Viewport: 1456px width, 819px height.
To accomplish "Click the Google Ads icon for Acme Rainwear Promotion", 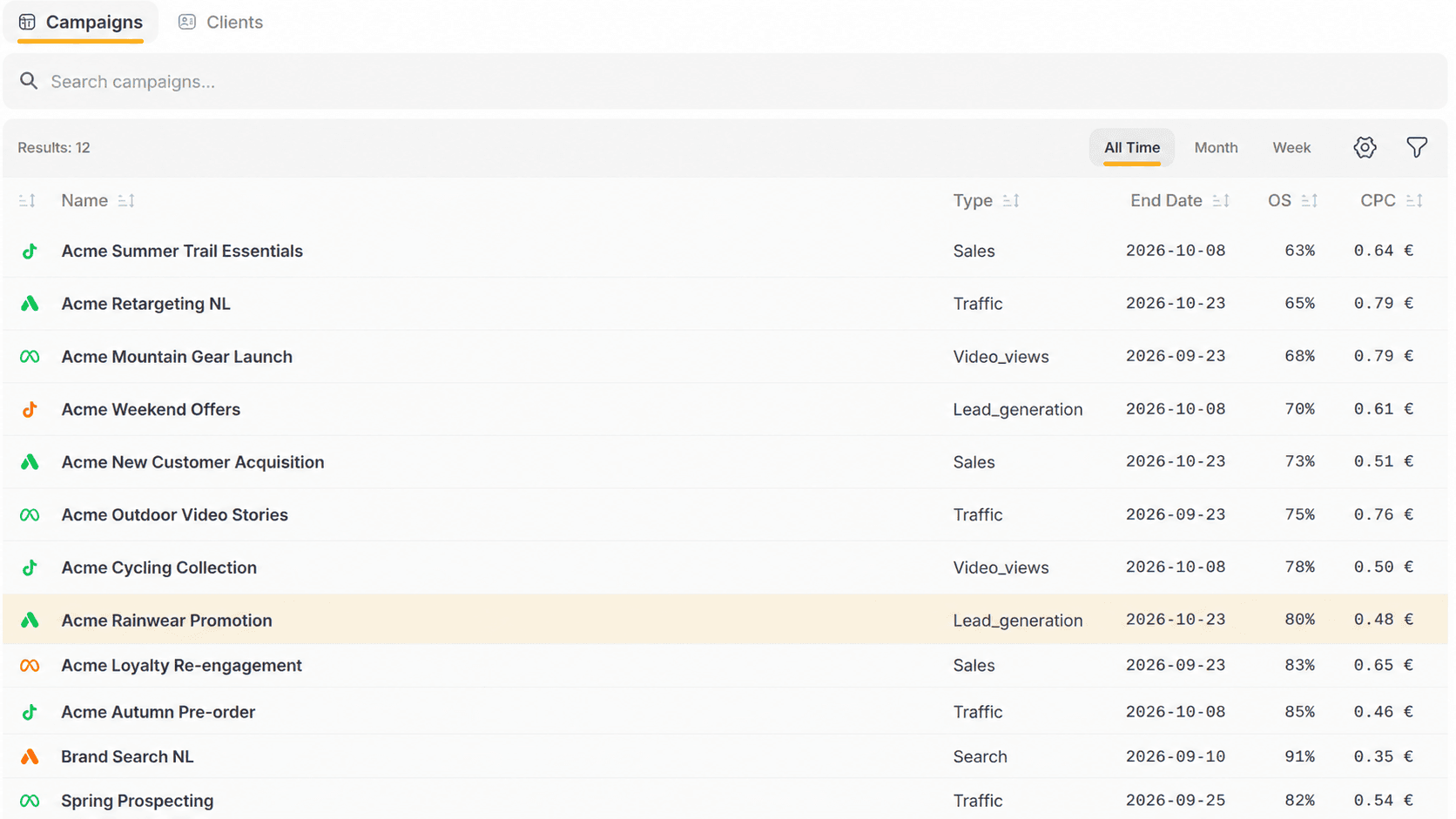I will pyautogui.click(x=30, y=621).
